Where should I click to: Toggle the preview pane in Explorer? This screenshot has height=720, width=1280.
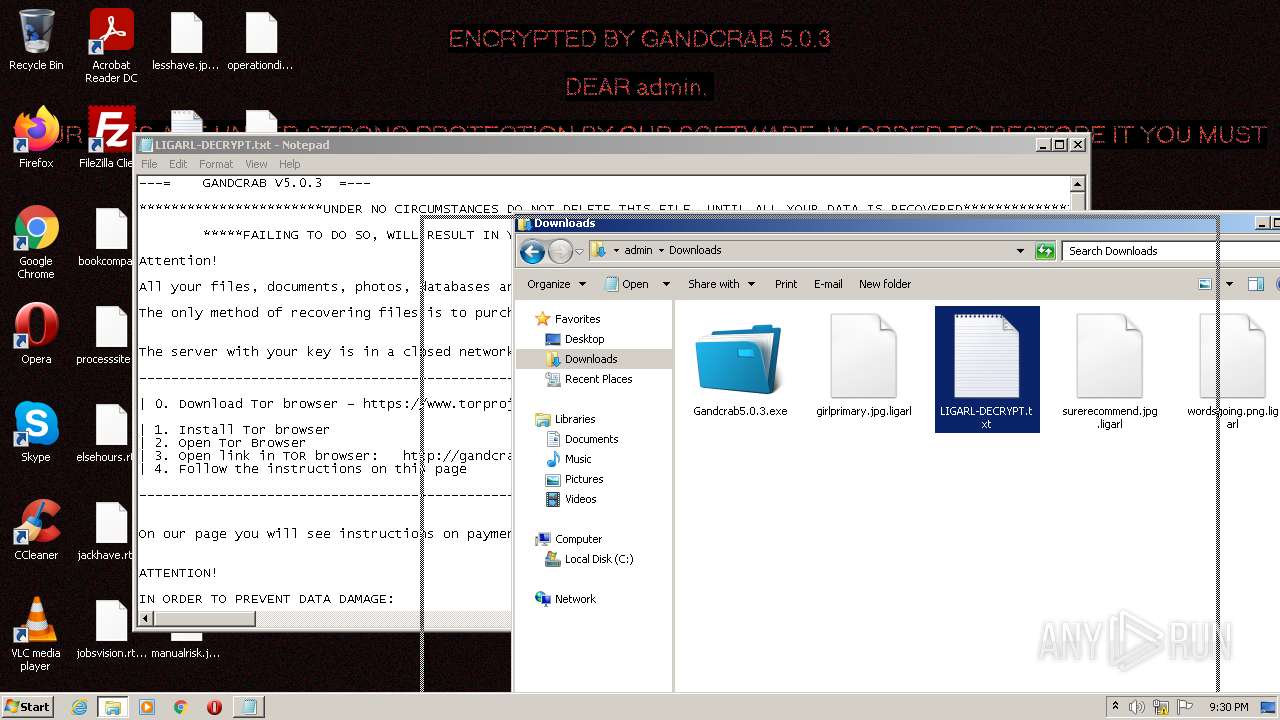click(1256, 284)
